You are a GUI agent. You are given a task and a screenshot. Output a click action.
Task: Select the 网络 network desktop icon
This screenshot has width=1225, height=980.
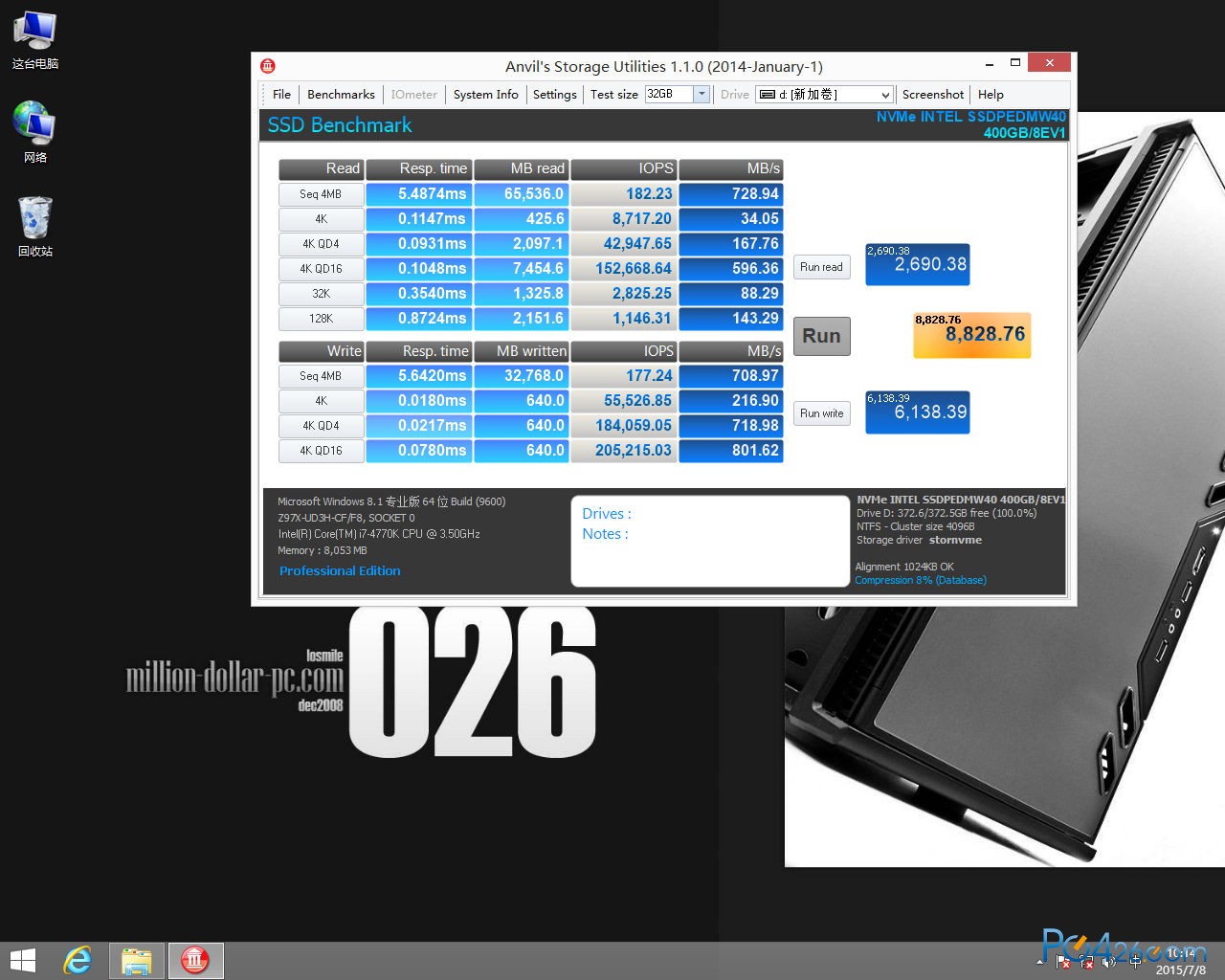(35, 132)
